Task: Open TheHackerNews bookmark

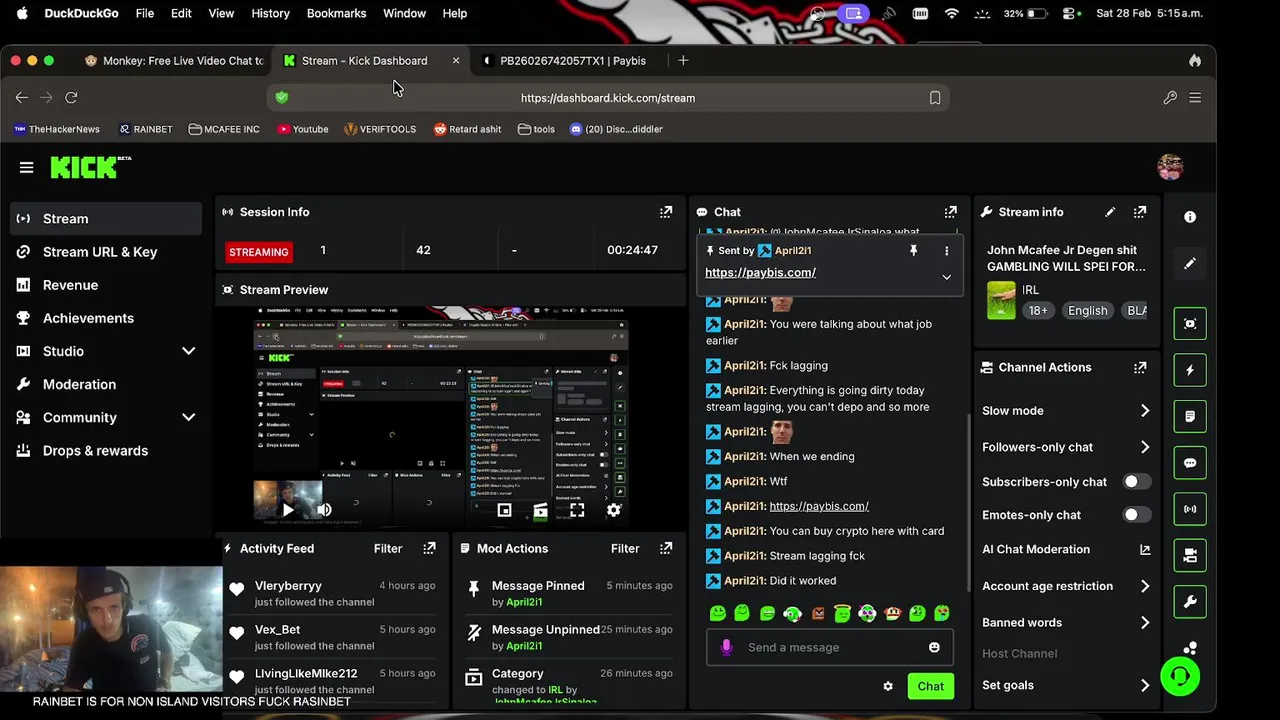Action: click(x=57, y=129)
